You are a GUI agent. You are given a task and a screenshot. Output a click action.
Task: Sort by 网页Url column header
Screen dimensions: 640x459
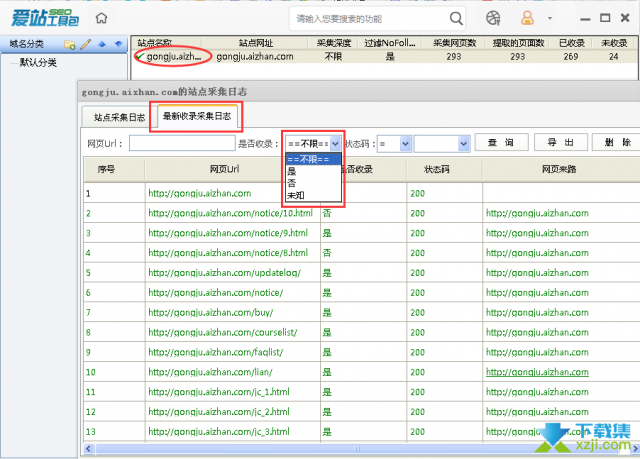224,169
